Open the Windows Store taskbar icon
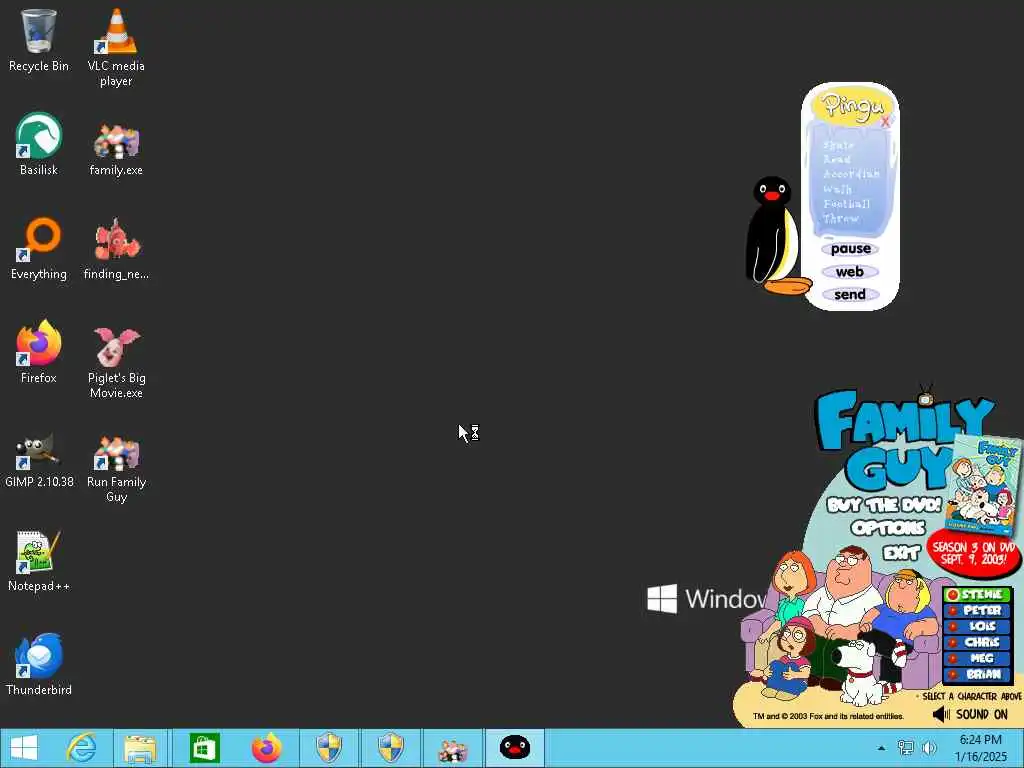The height and width of the screenshot is (768, 1024). point(204,748)
